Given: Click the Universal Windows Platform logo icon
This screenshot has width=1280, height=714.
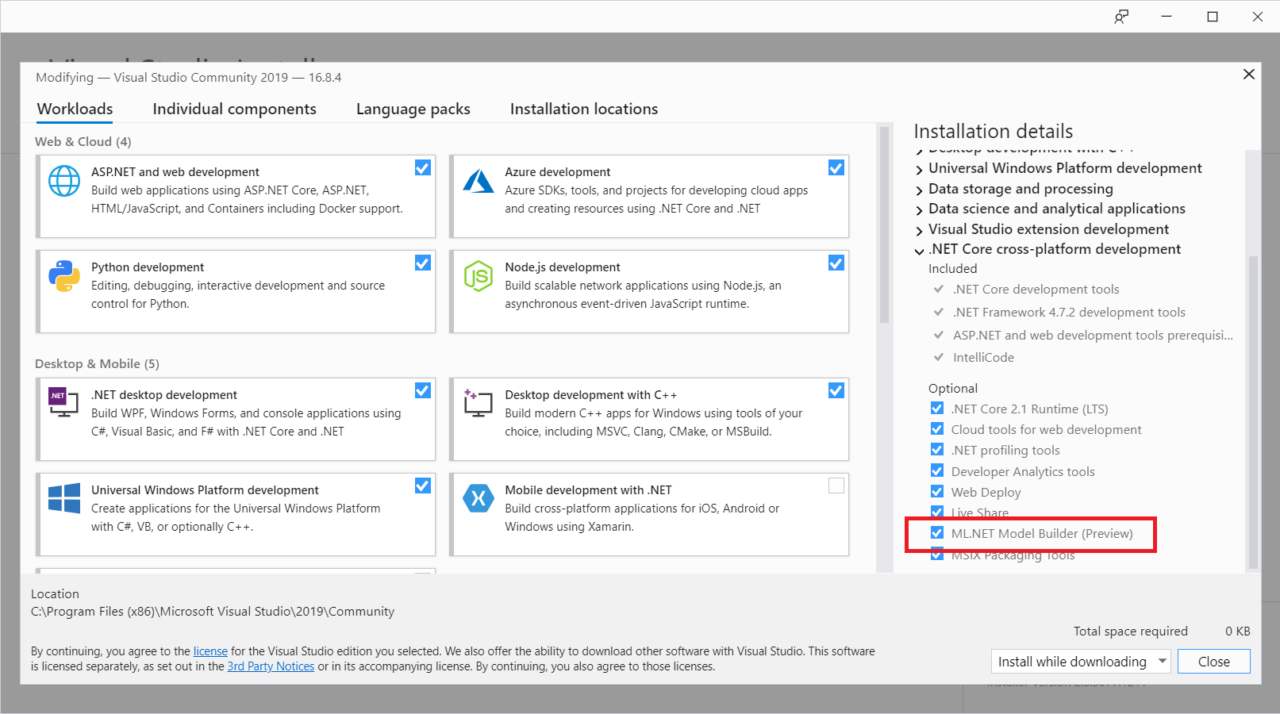Looking at the screenshot, I should point(64,498).
